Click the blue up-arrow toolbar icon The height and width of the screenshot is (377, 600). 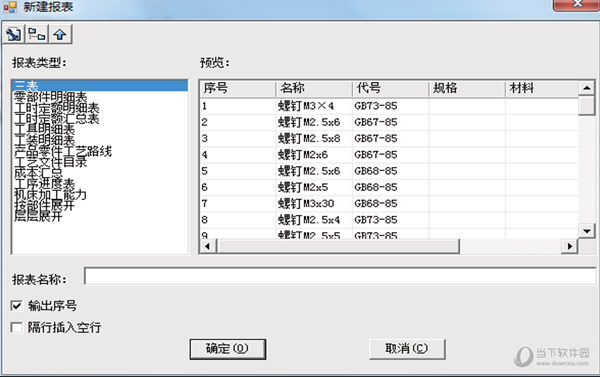coord(60,34)
